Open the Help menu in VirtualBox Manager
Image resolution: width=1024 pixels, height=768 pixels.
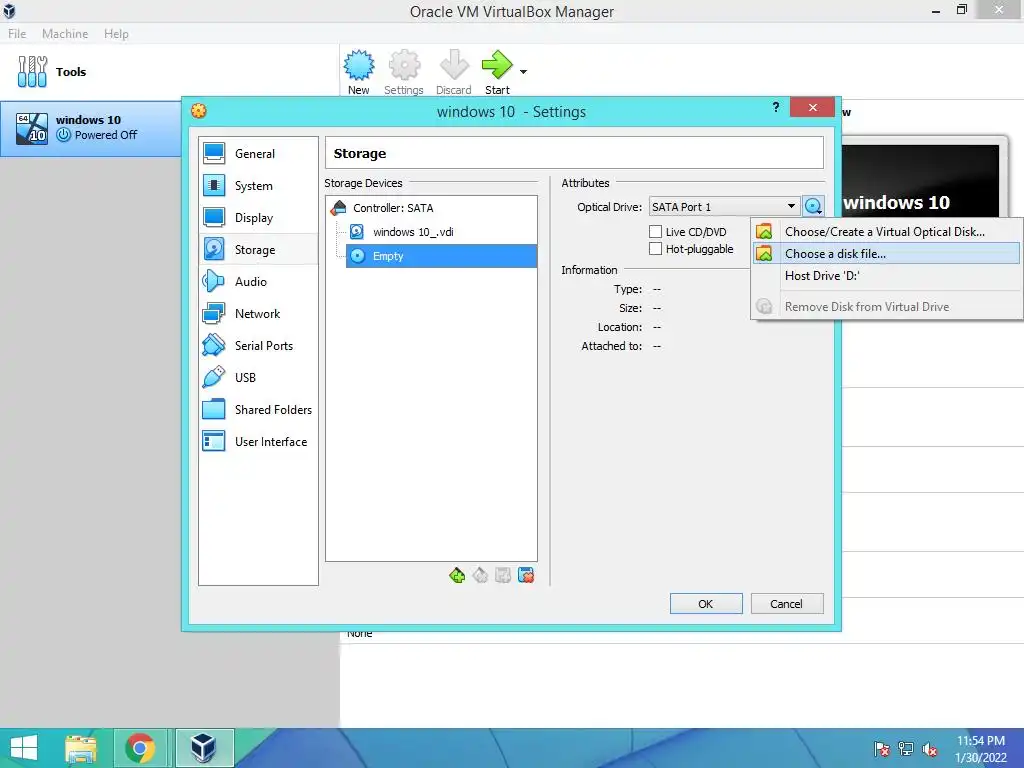[116, 34]
